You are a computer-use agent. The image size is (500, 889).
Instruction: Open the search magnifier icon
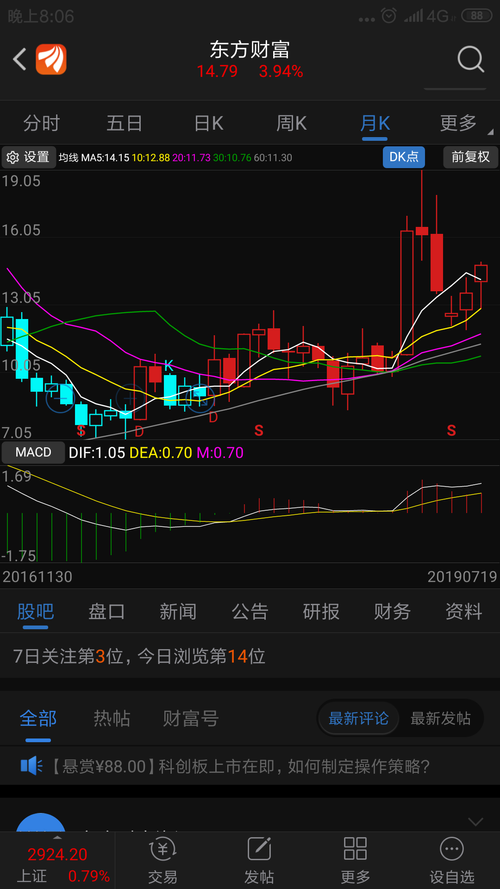tap(471, 59)
